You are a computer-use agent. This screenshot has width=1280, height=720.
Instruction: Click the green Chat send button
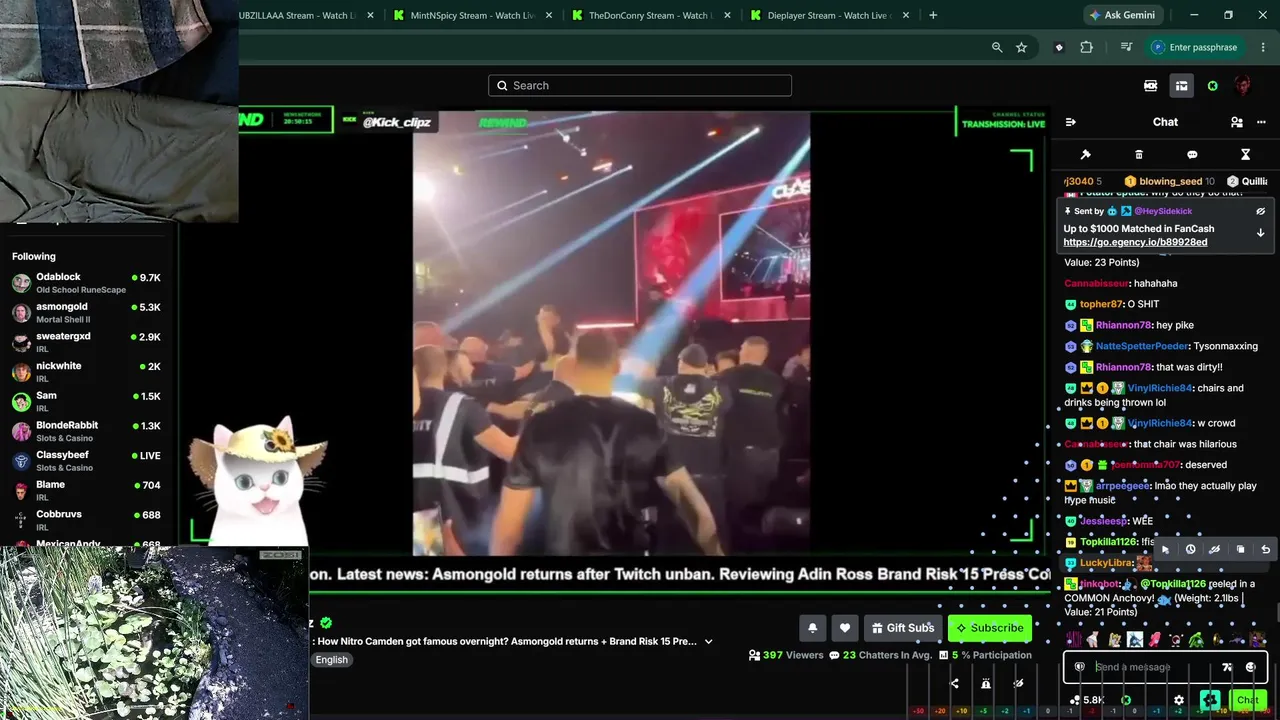click(x=1247, y=700)
